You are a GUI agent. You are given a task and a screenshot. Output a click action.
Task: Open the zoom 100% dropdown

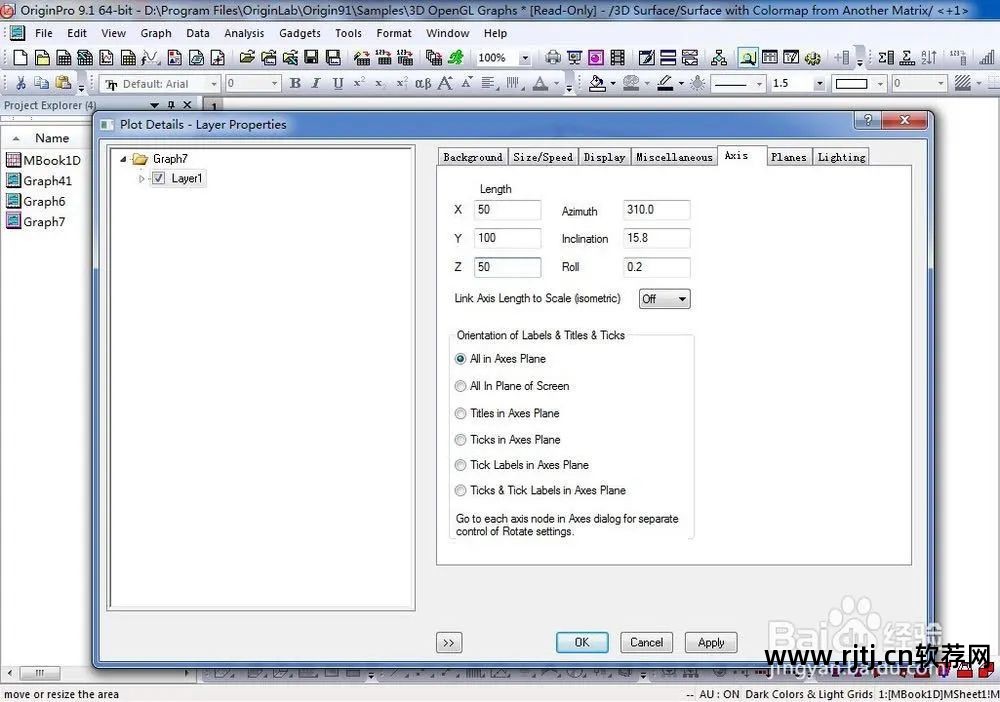click(524, 58)
